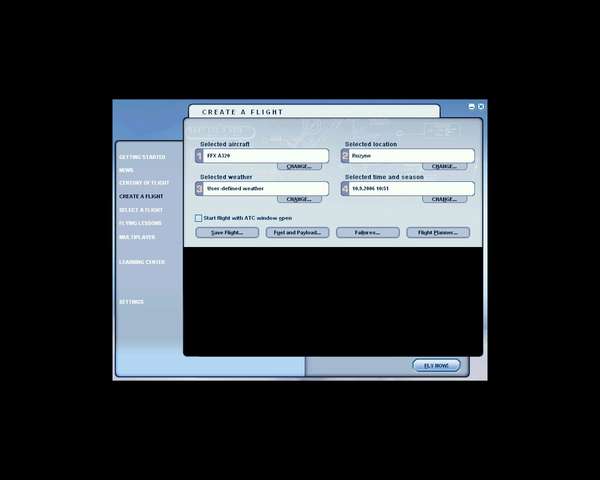Click the step 3 weather number badge

[199, 188]
